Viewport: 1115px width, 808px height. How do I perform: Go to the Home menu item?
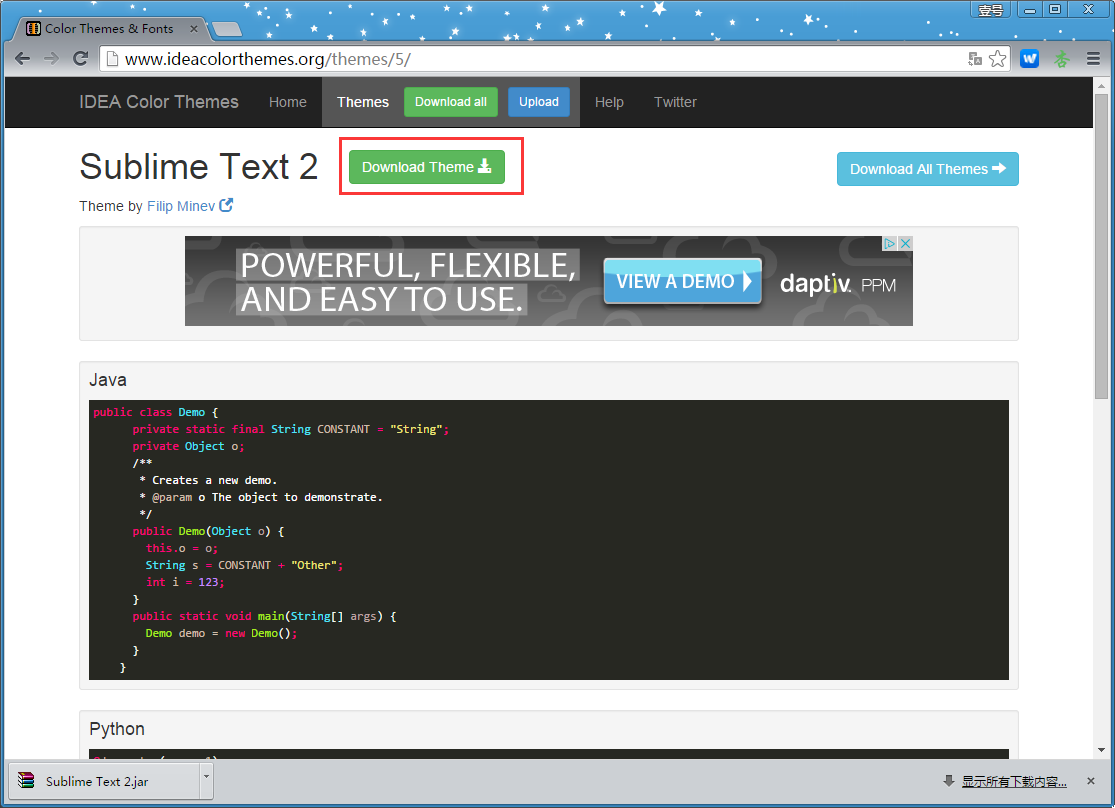[x=288, y=102]
